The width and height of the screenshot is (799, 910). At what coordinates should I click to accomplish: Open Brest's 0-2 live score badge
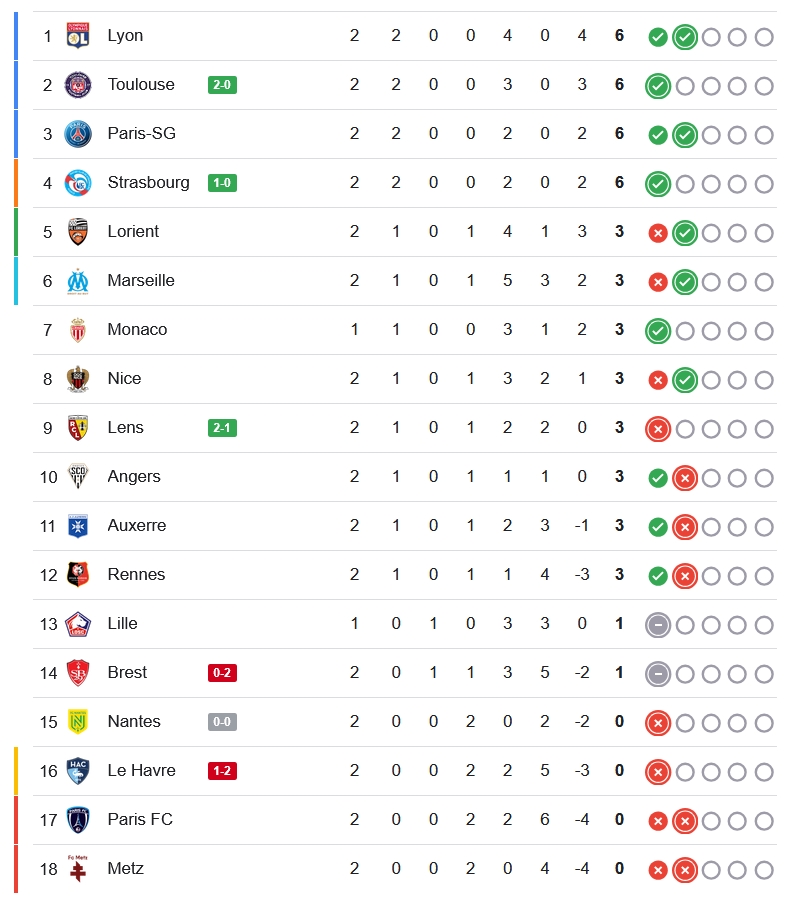click(222, 673)
